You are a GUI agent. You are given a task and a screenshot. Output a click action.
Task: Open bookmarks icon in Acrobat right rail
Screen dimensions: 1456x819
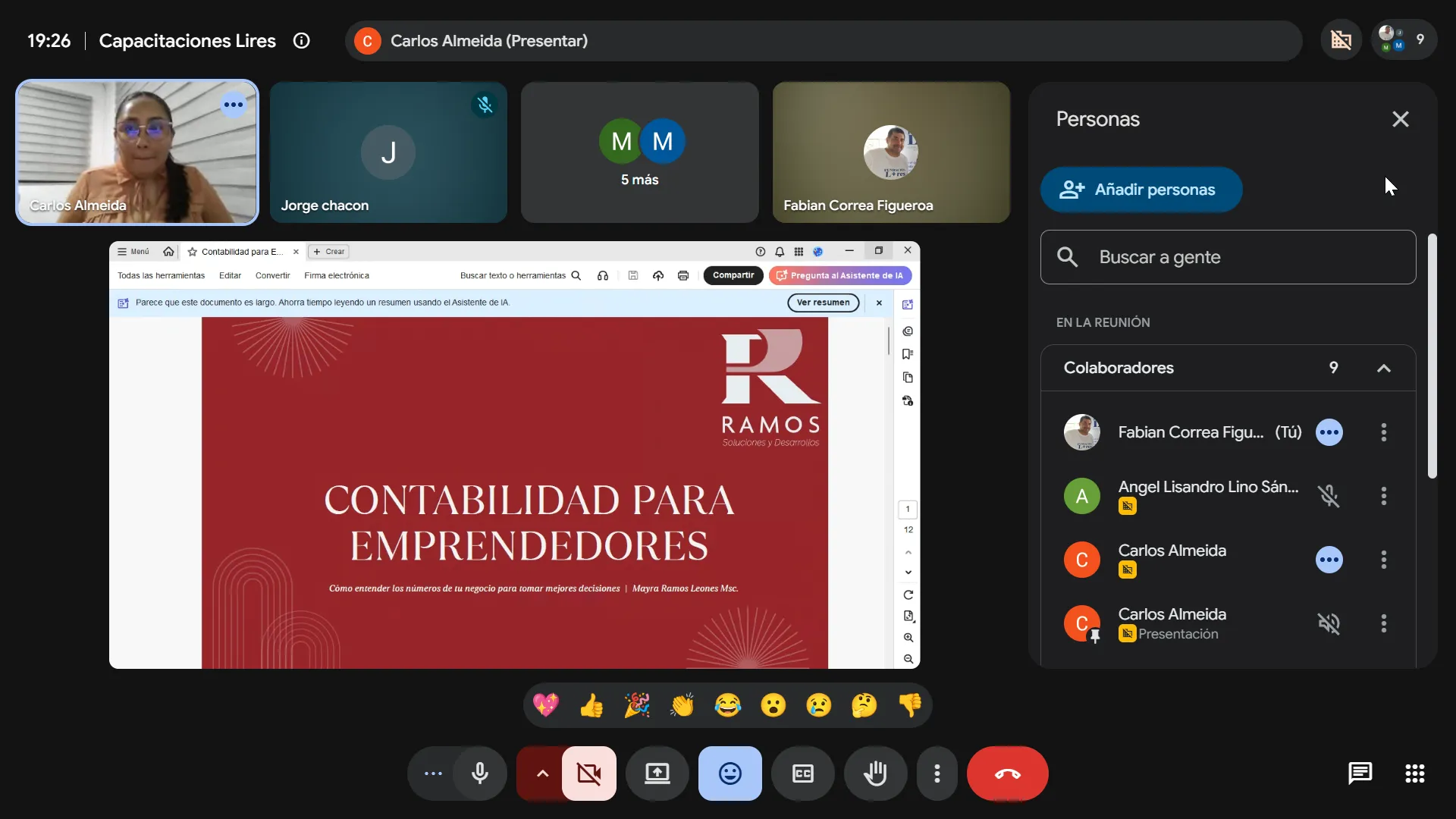coord(908,354)
